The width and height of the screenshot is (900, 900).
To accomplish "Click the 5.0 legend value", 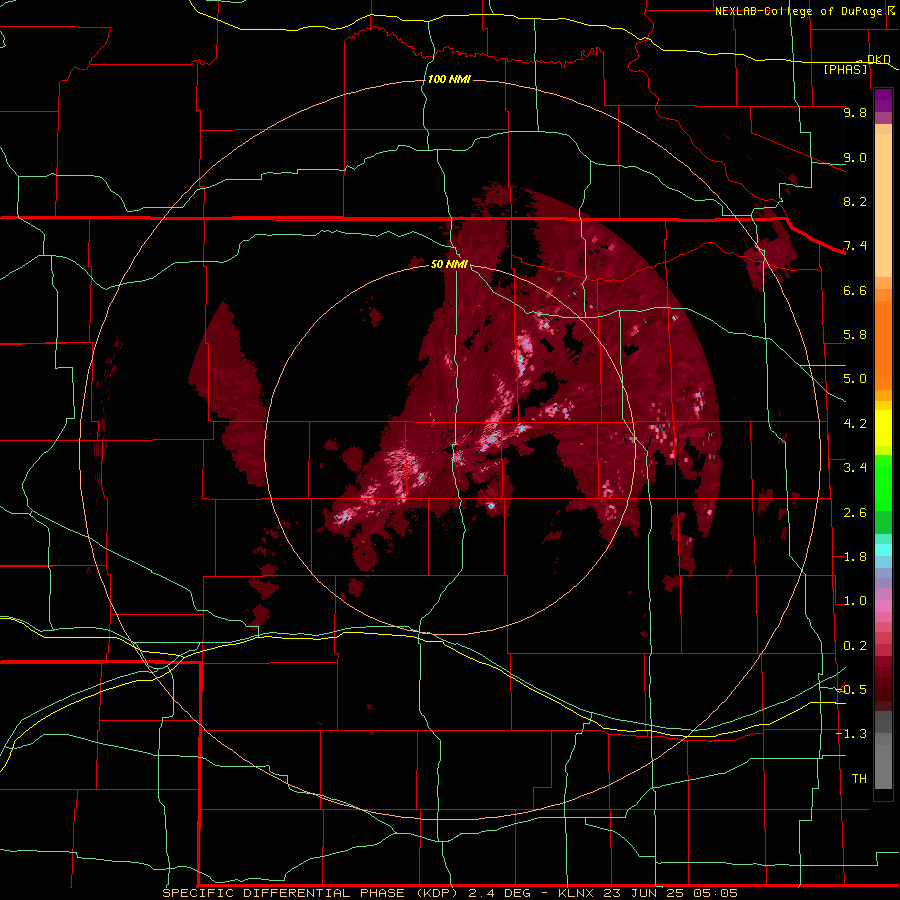I will pyautogui.click(x=855, y=379).
